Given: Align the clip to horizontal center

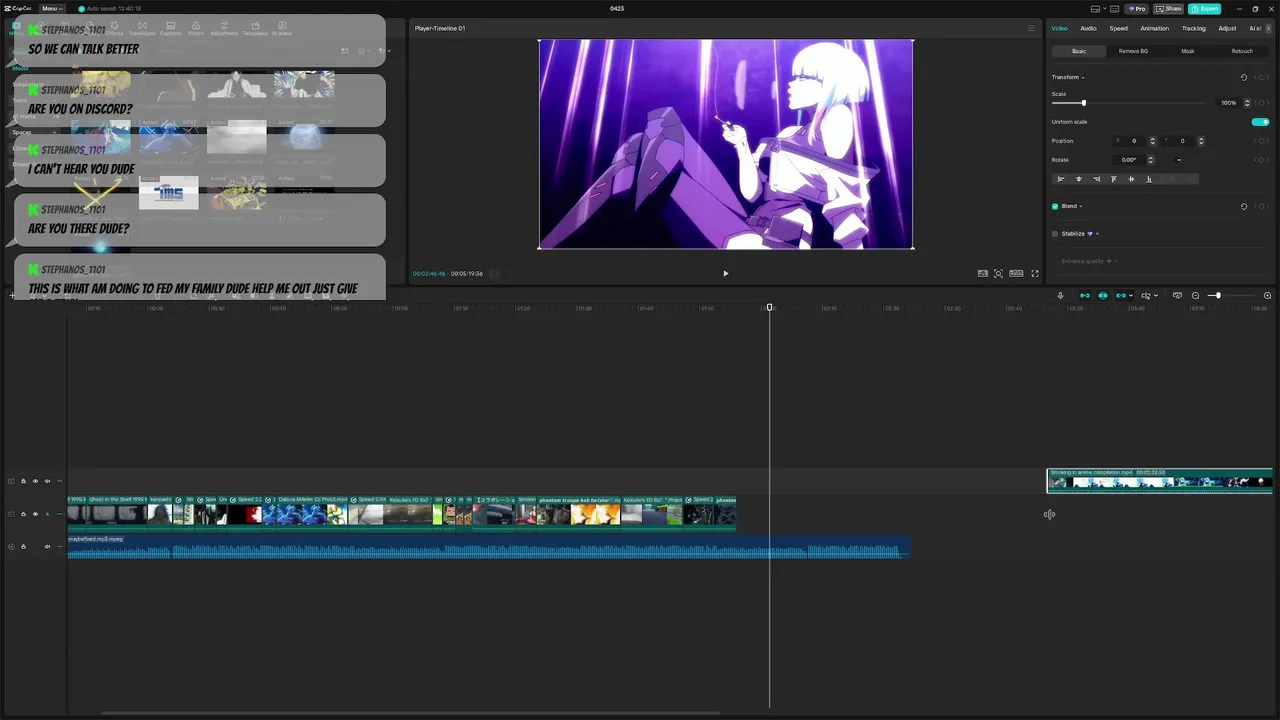Looking at the screenshot, I should pyautogui.click(x=1078, y=179).
